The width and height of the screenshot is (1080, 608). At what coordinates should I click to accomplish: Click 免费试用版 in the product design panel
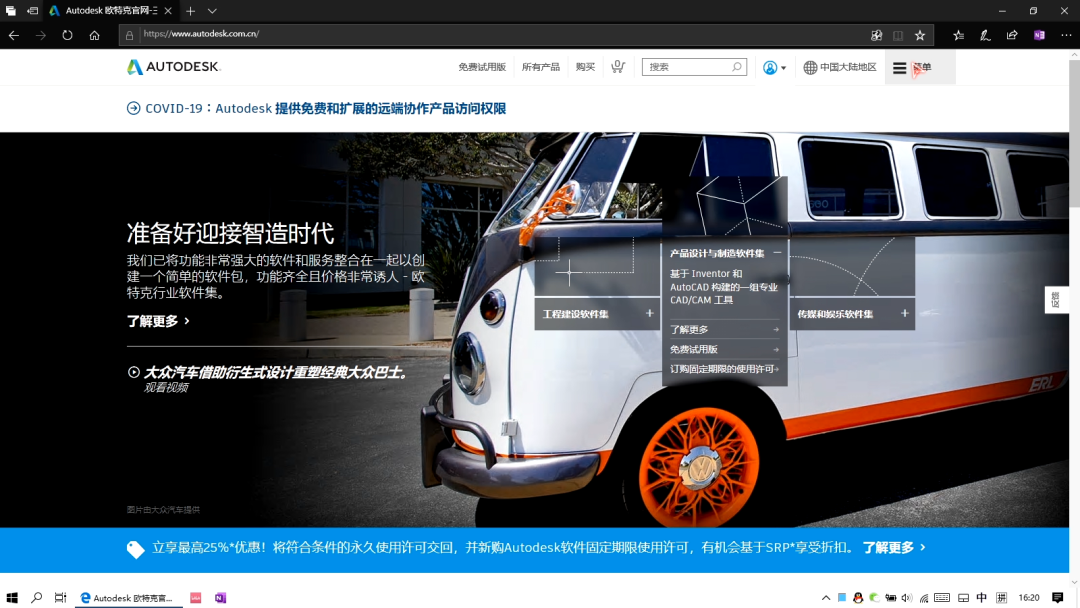pyautogui.click(x=725, y=349)
